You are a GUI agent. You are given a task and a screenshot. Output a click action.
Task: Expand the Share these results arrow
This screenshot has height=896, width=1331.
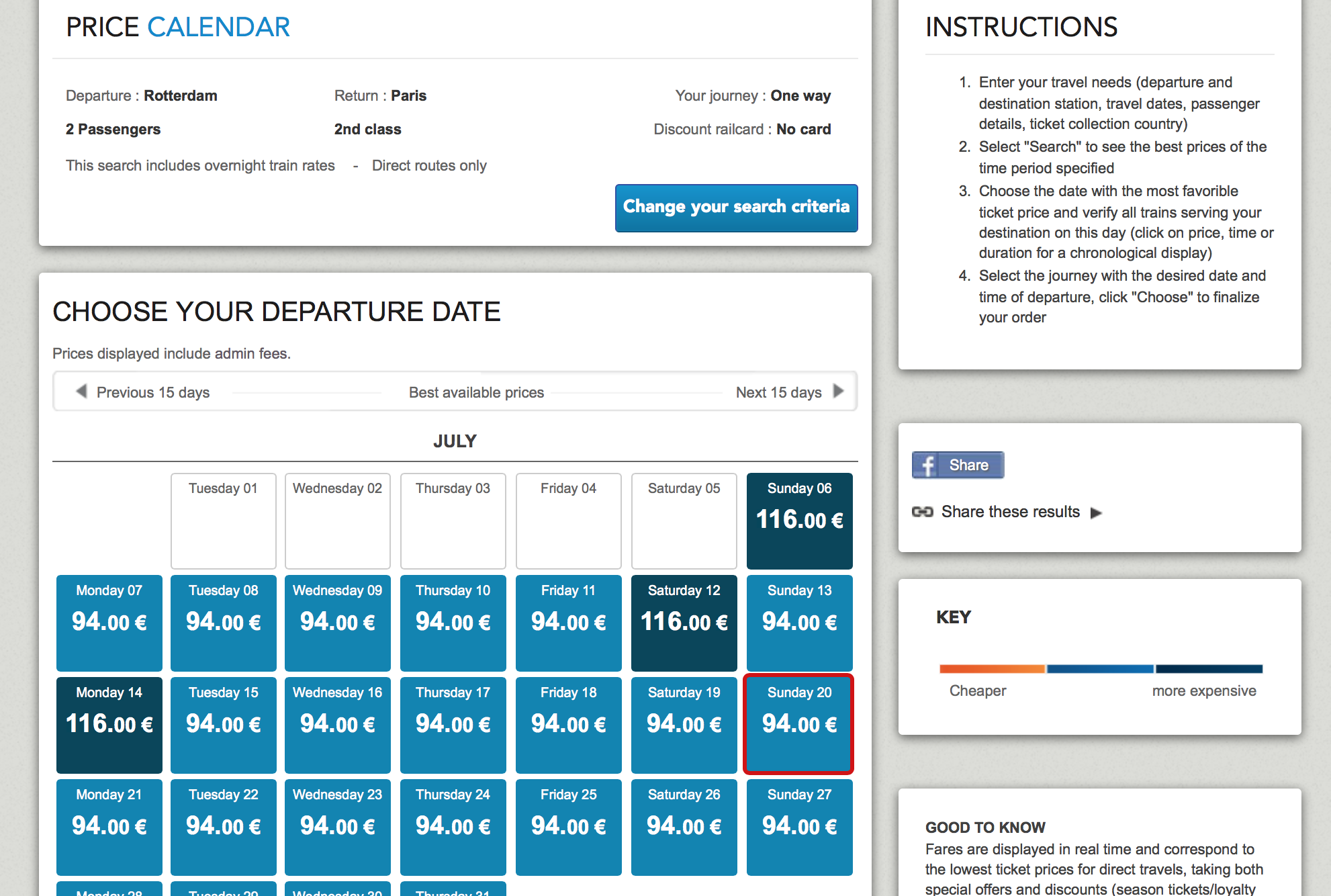coord(1096,513)
